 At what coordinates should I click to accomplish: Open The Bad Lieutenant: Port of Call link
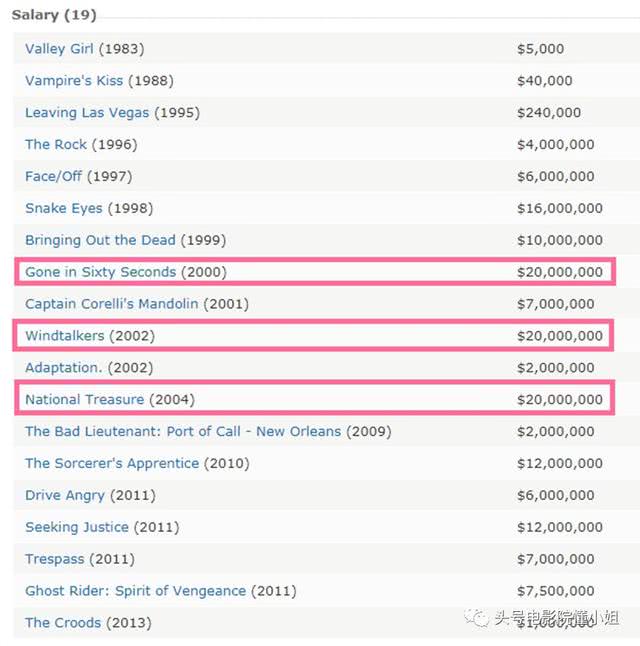pos(183,432)
